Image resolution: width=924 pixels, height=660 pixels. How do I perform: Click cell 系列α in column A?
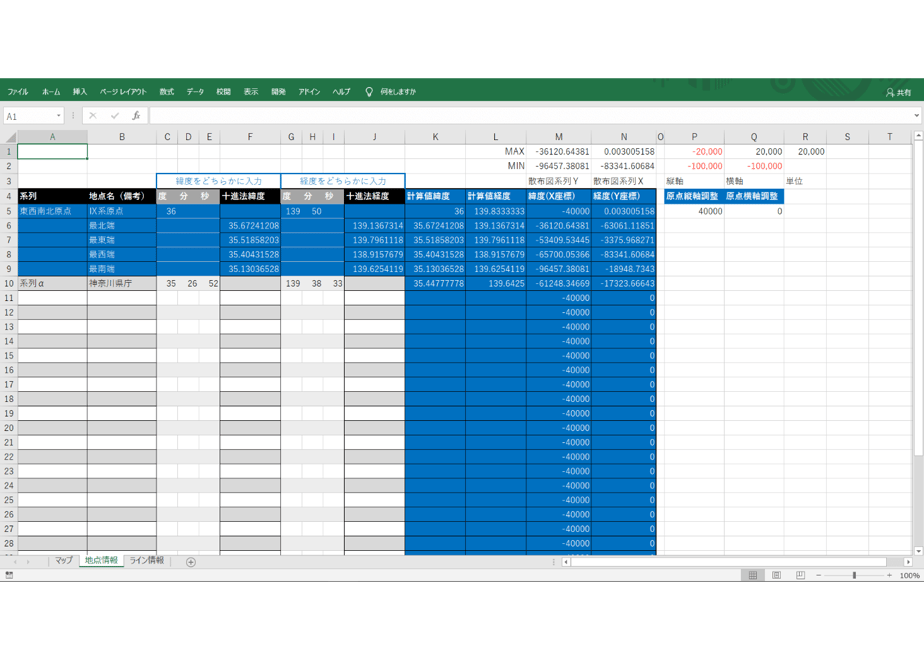pos(52,283)
